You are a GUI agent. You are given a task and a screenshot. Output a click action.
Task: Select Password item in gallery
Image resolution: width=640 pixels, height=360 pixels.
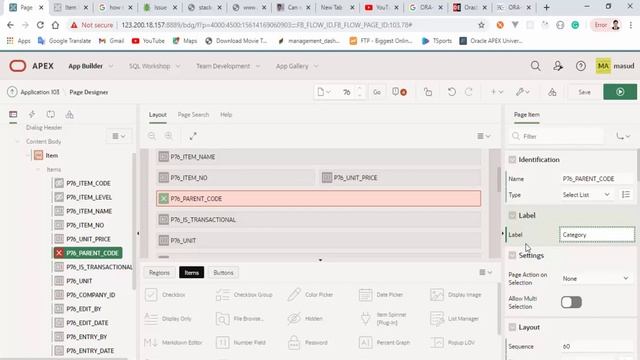tap(308, 342)
